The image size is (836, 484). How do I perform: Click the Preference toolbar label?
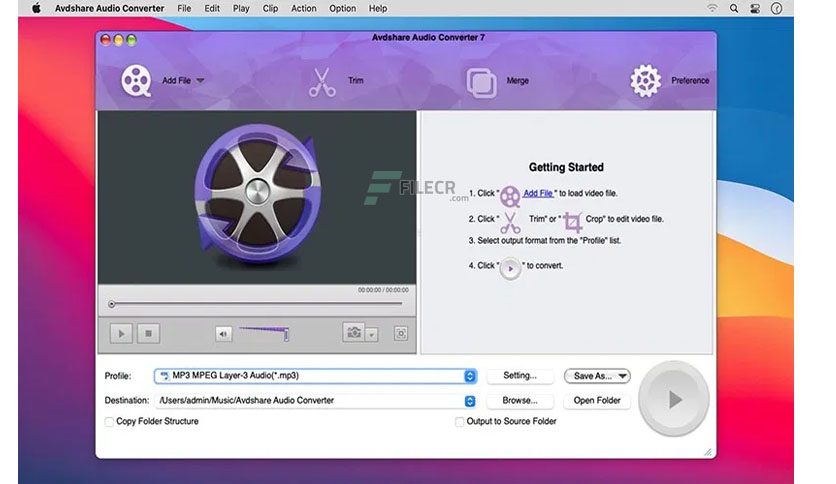pyautogui.click(x=690, y=80)
